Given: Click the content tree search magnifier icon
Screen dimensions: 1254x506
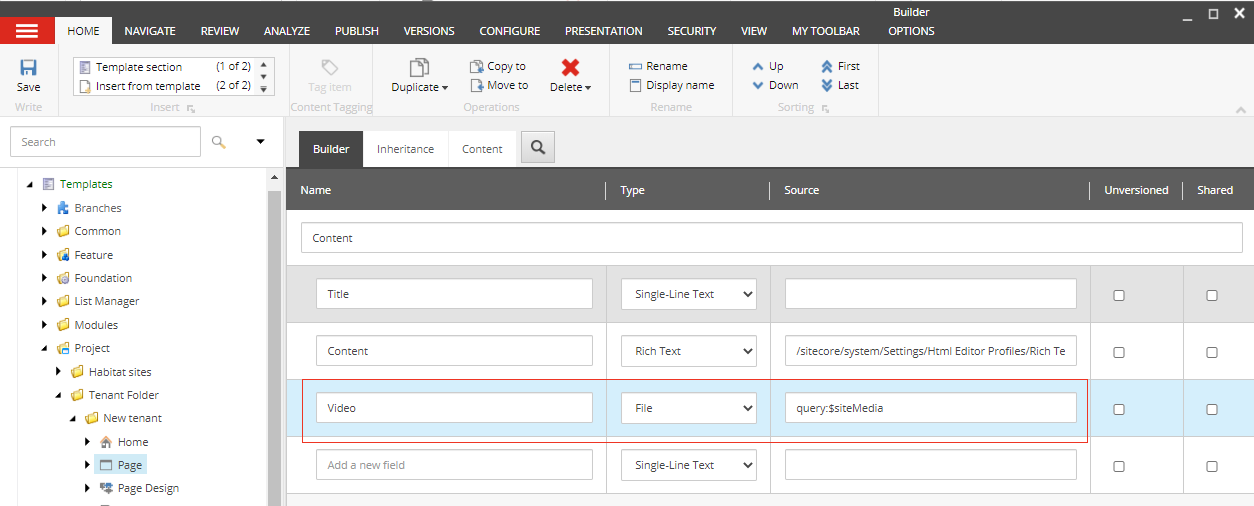Looking at the screenshot, I should tap(219, 142).
